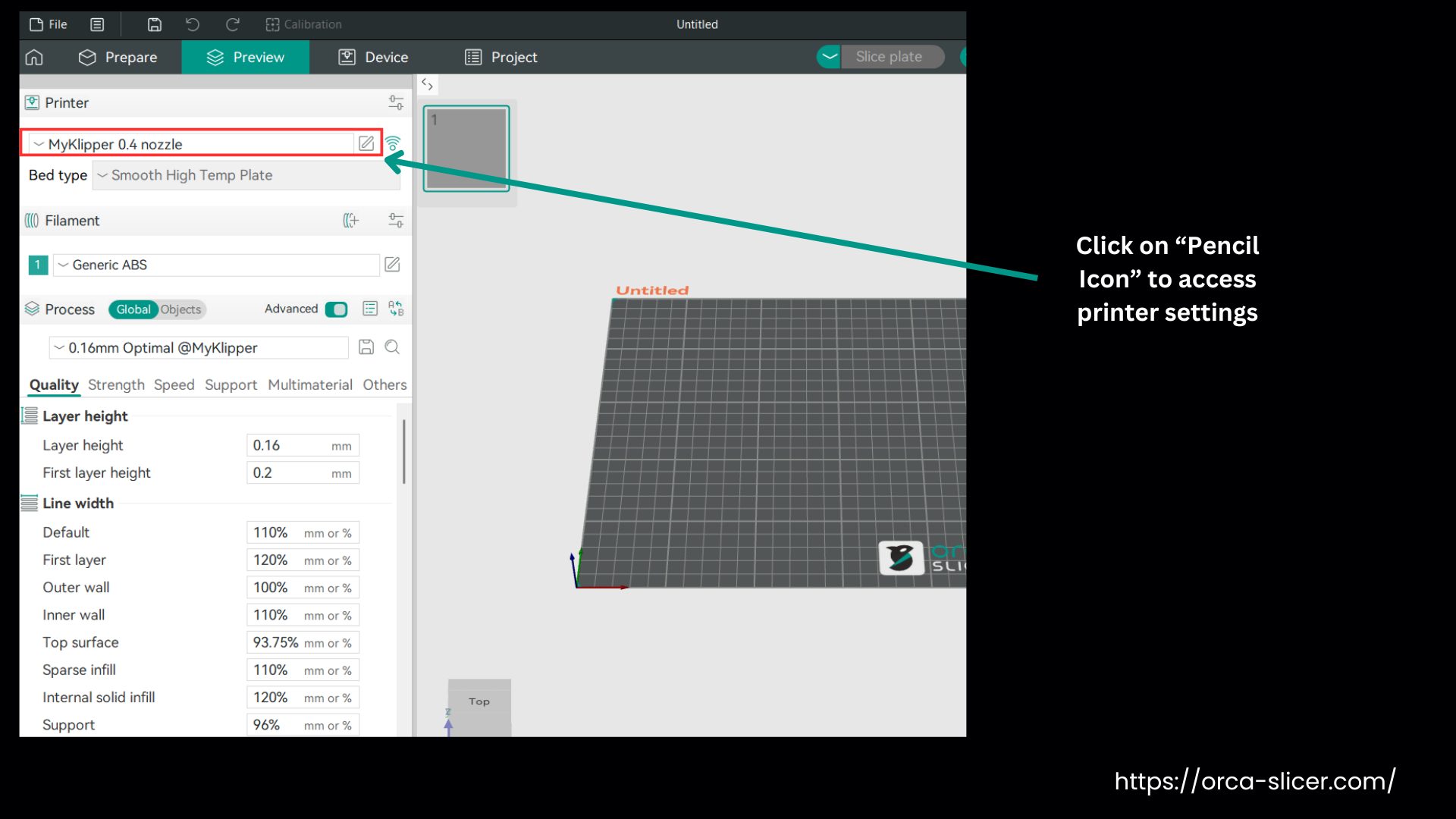
Task: Click the add filament icon
Action: [x=350, y=221]
